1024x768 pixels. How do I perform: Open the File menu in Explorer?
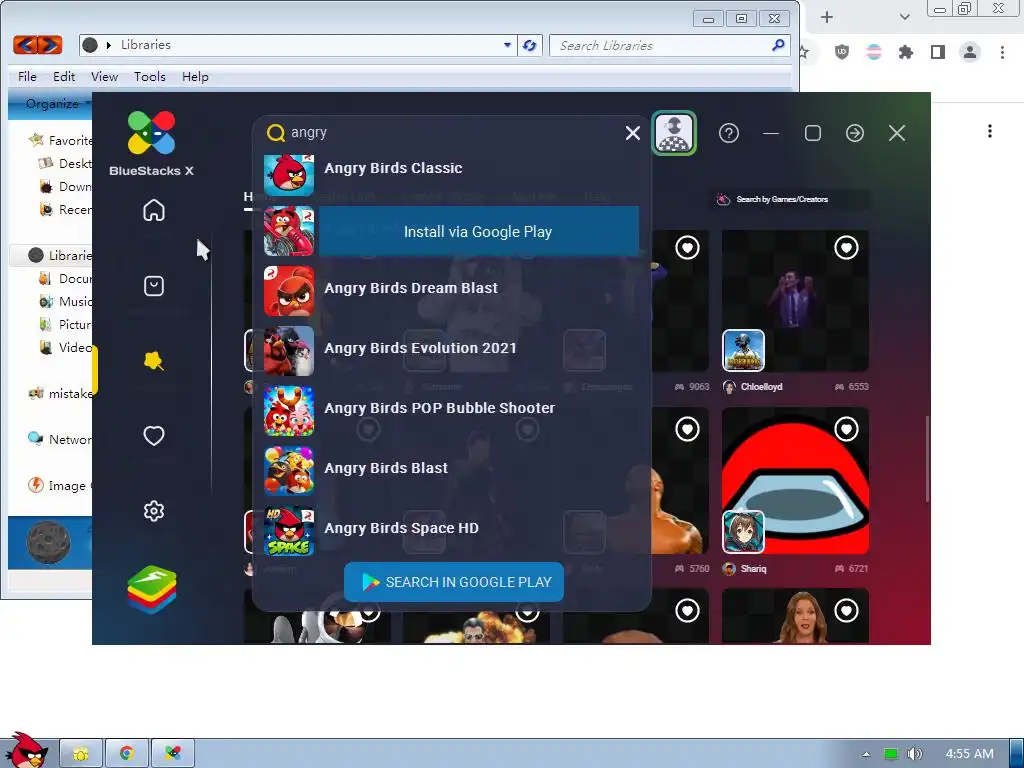coord(27,76)
